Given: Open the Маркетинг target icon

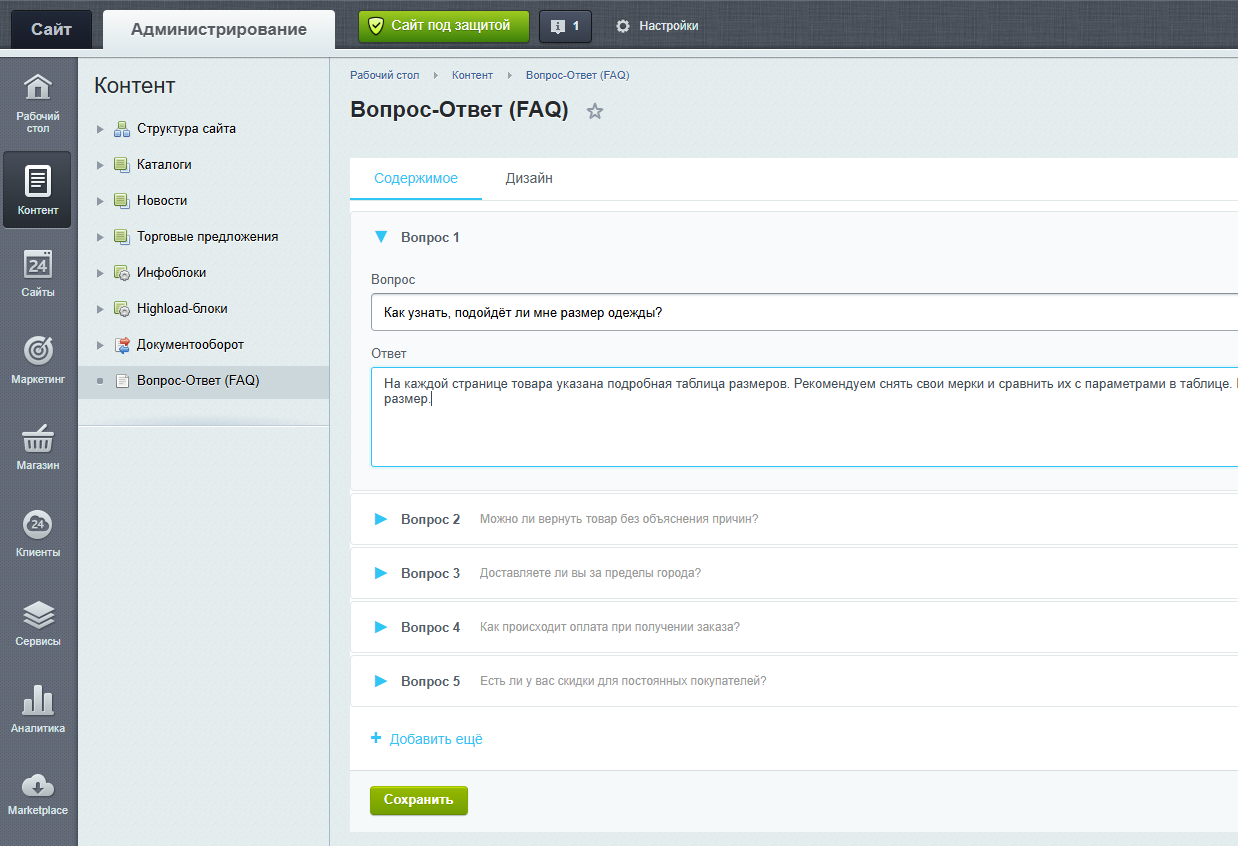Looking at the screenshot, I should coord(37,351).
